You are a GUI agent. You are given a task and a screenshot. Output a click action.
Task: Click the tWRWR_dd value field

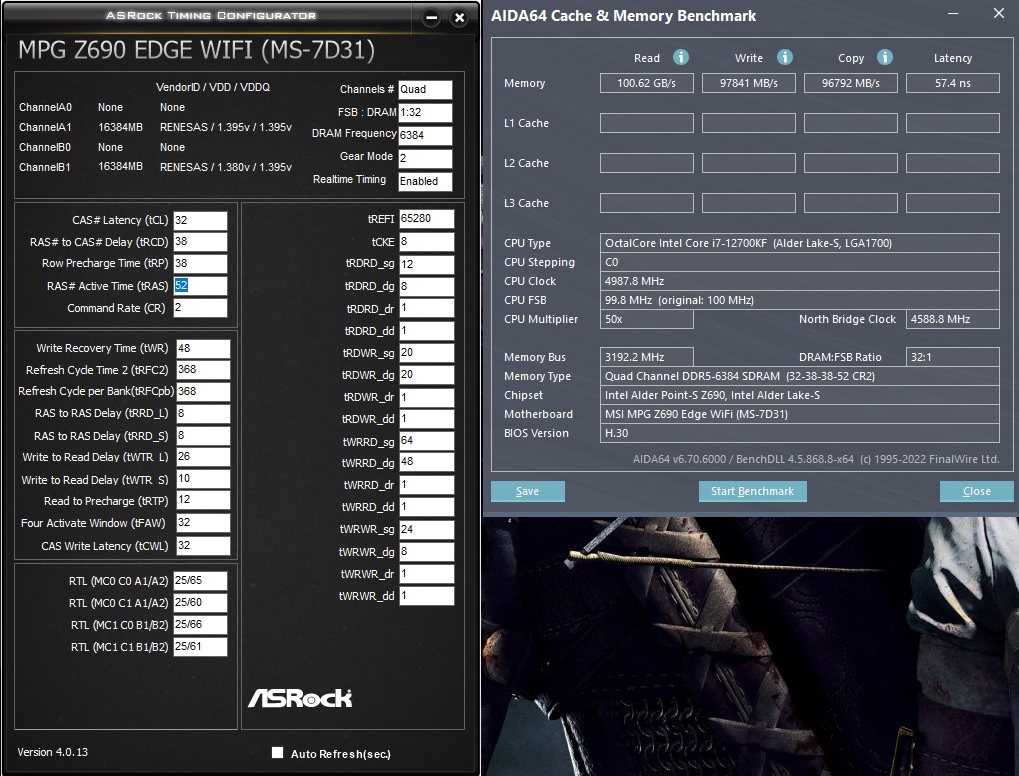coord(426,595)
